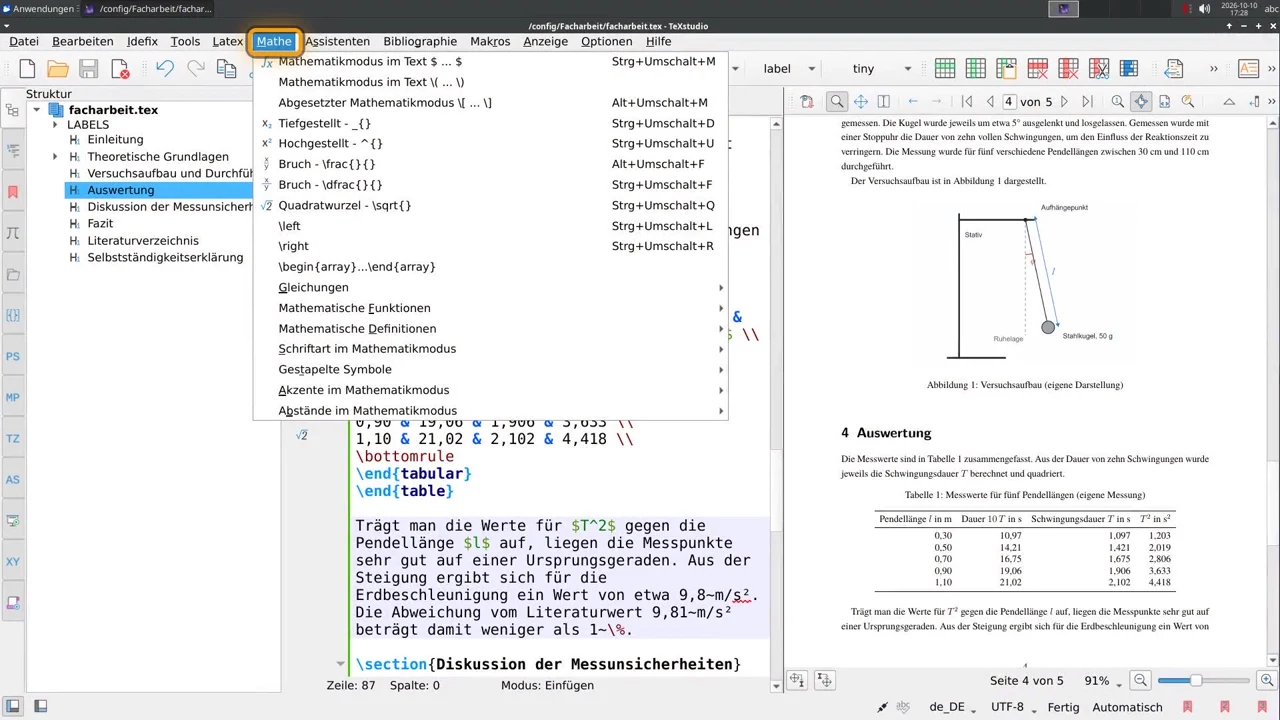
Task: Choose Bruch - \frac{}{} menu entry
Action: click(490, 164)
